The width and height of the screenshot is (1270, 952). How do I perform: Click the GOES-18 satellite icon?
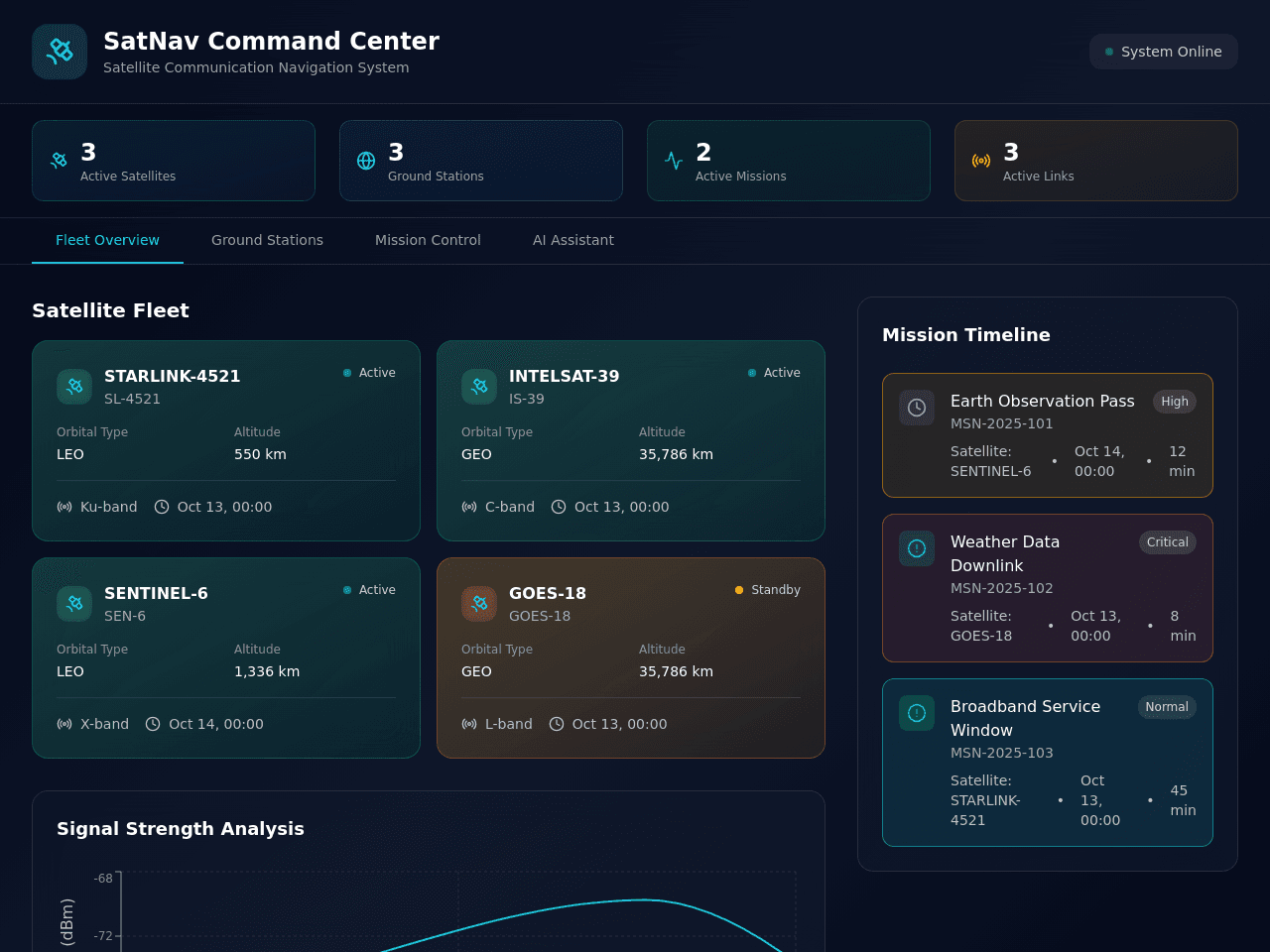(479, 604)
